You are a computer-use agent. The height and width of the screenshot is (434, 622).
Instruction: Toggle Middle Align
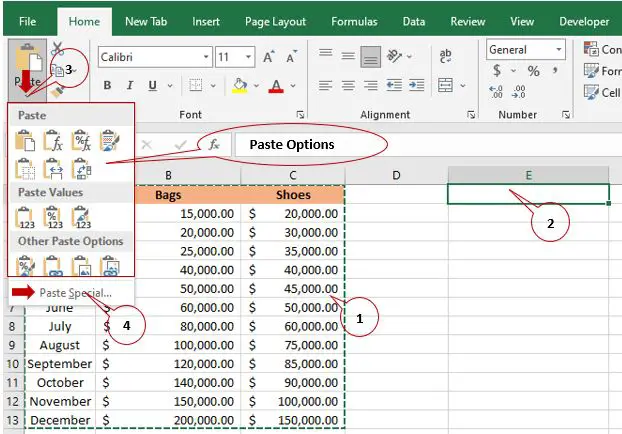348,56
